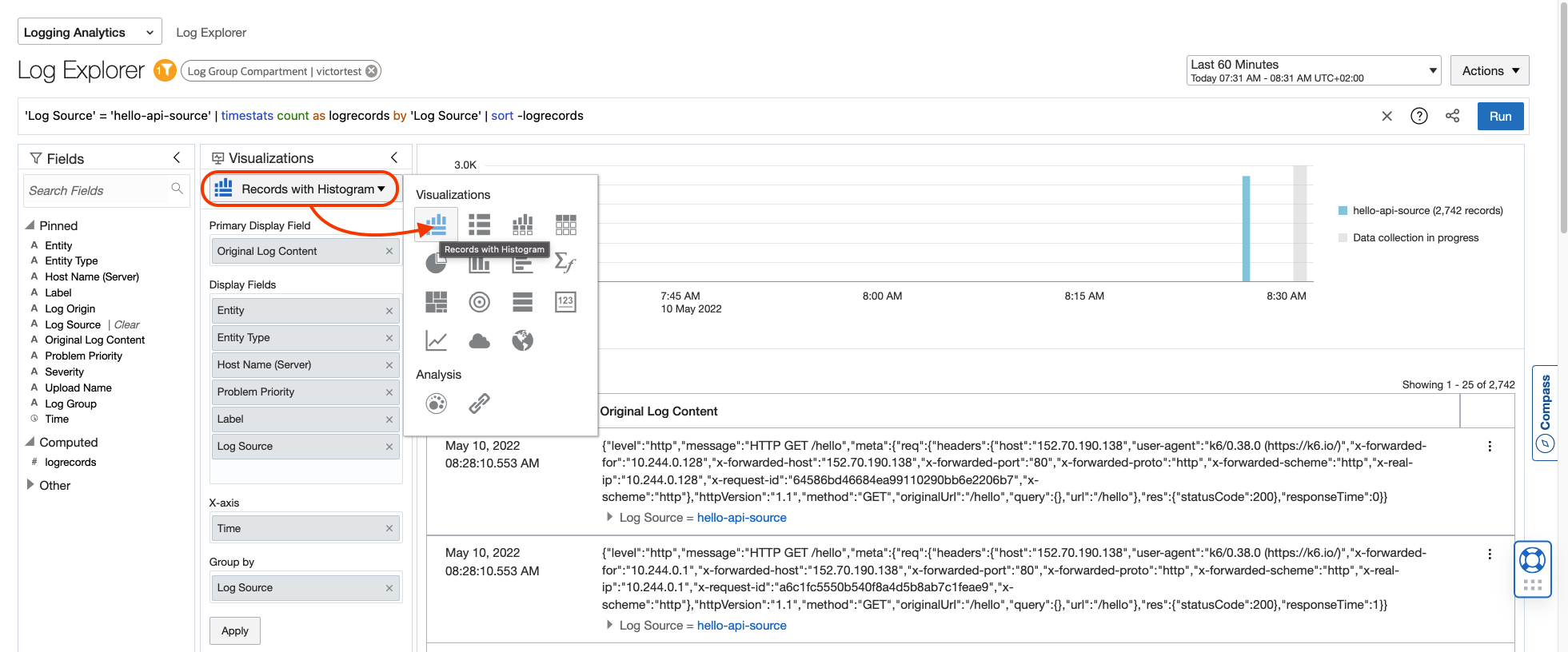Click the Original Log Content column header

click(659, 411)
